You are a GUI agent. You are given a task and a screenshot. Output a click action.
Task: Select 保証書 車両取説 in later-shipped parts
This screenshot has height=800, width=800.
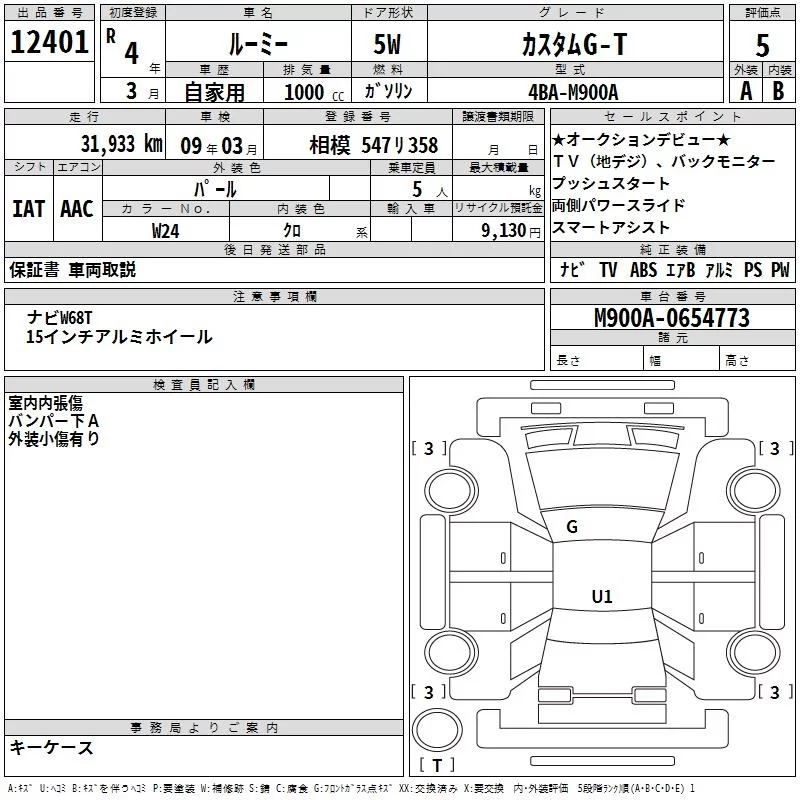72,269
